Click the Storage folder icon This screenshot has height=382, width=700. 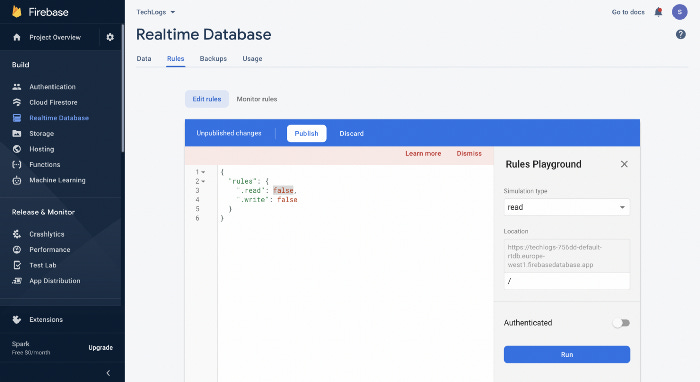17,133
